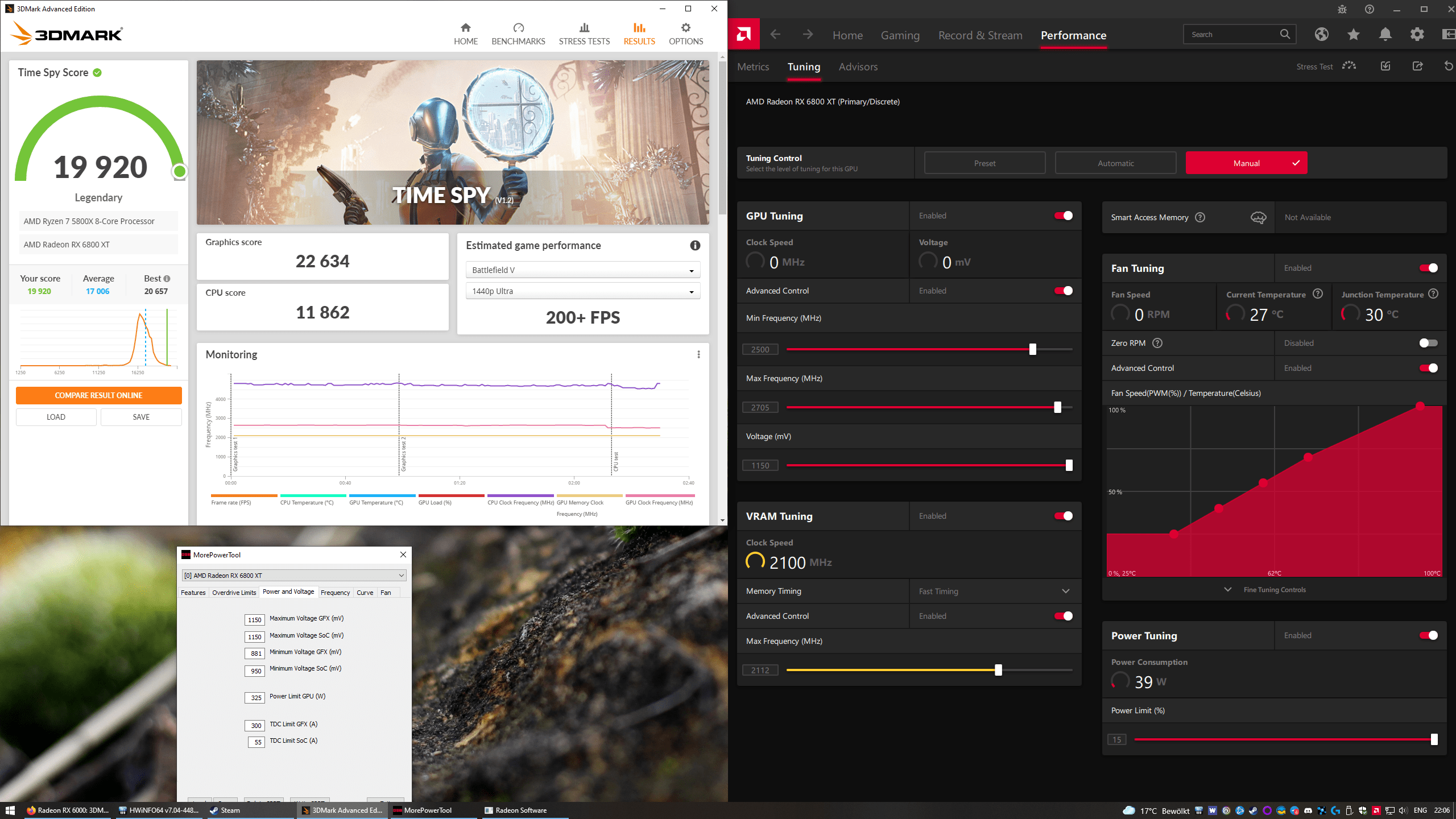The image size is (1456, 819).
Task: Click the Radeon Software settings gear icon
Action: click(x=1417, y=35)
